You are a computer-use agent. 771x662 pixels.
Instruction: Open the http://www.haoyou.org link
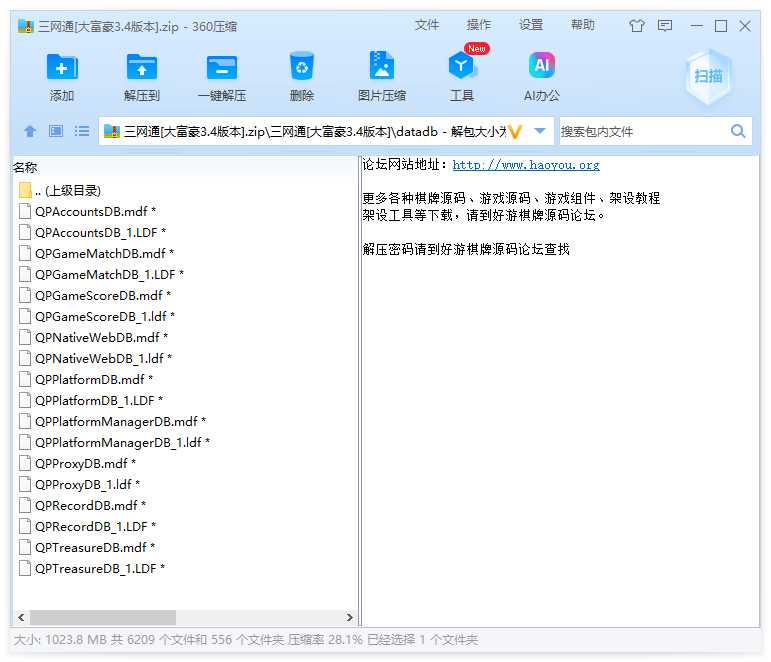(526, 165)
